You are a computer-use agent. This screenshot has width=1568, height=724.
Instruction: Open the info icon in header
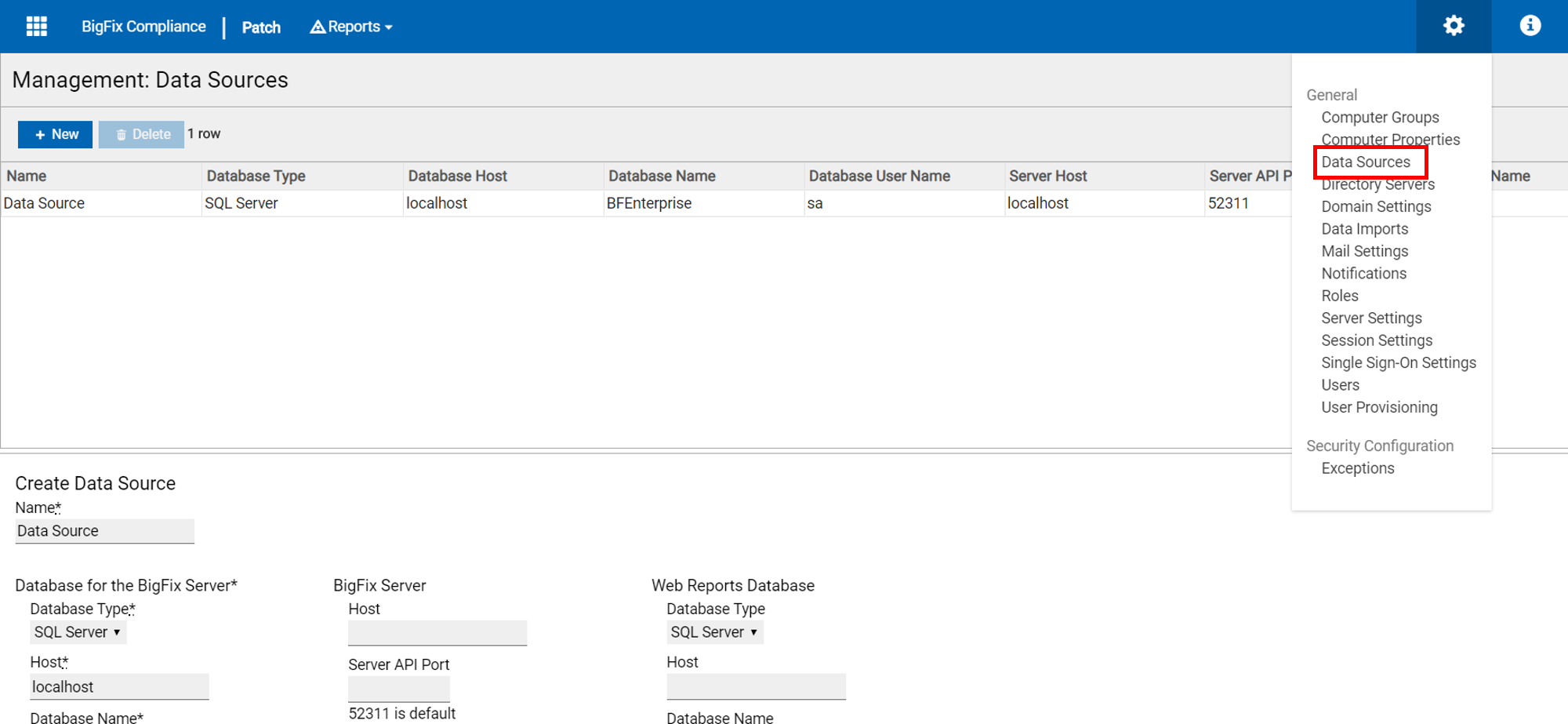pyautogui.click(x=1530, y=26)
